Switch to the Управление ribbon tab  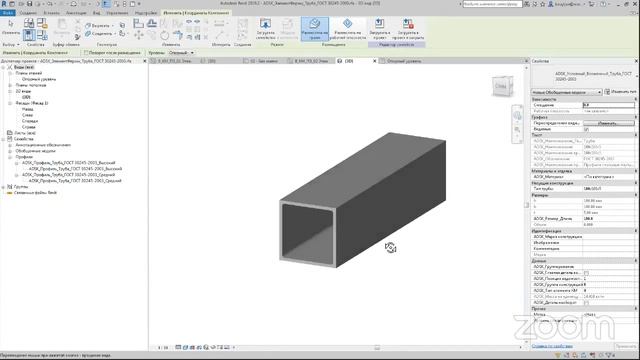[x=117, y=13]
